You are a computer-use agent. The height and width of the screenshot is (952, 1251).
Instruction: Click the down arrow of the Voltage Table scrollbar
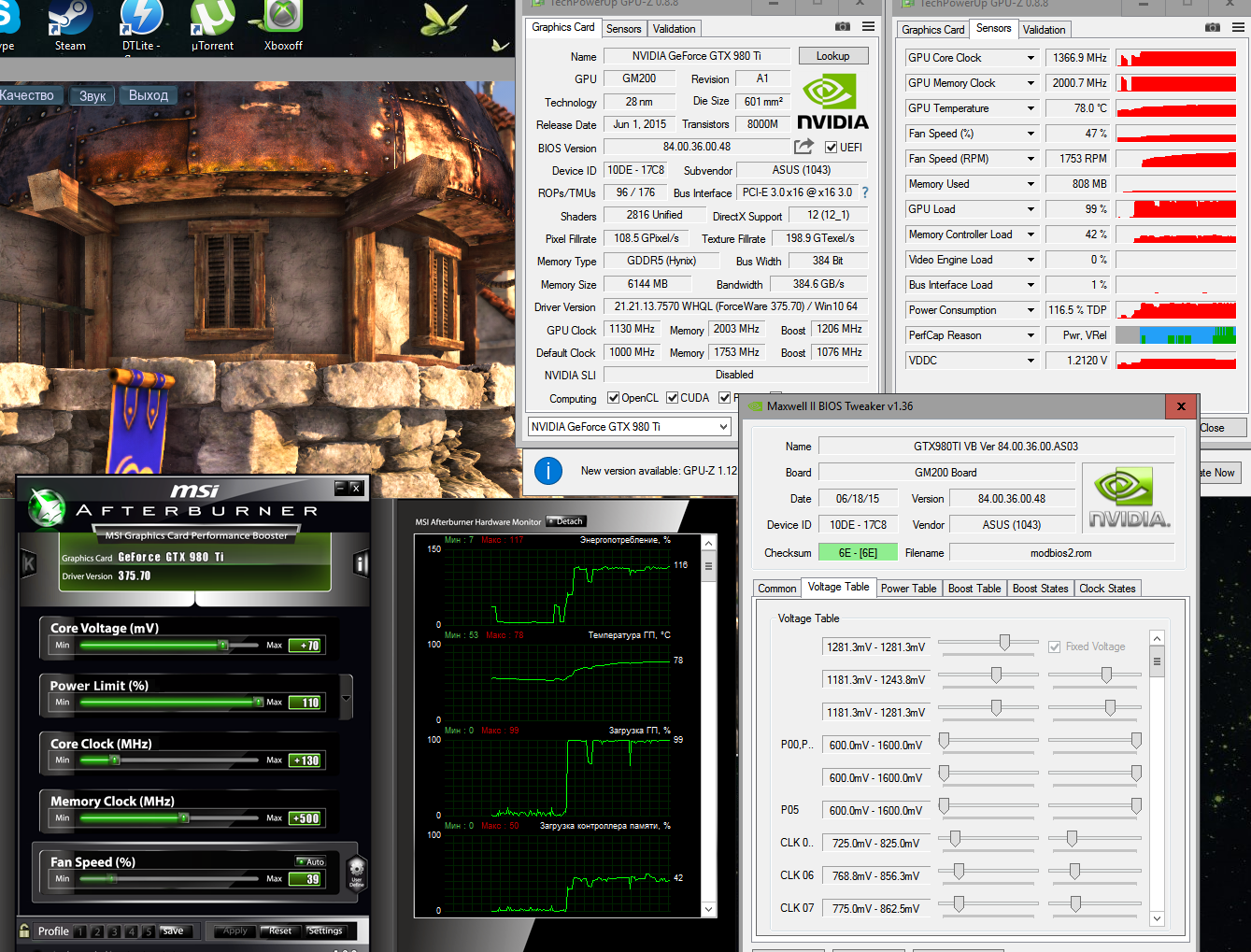tap(1157, 918)
